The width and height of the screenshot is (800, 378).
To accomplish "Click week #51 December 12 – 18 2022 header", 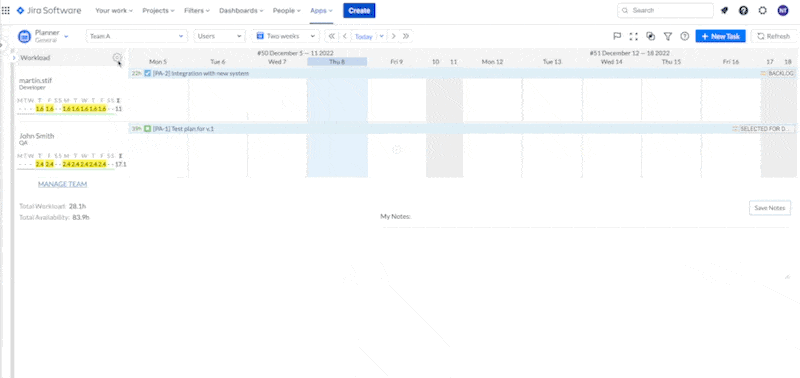I will (630, 53).
